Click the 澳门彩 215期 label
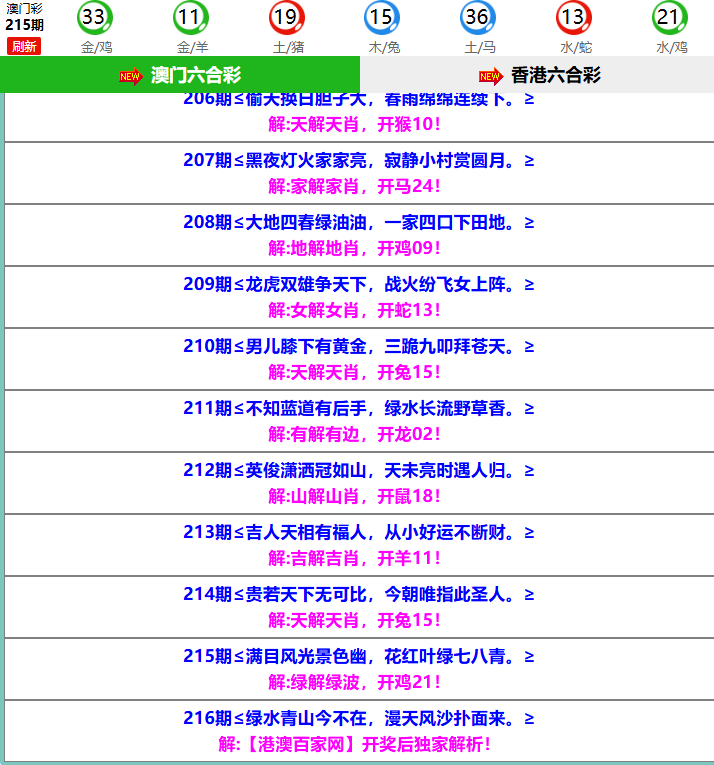 24,16
